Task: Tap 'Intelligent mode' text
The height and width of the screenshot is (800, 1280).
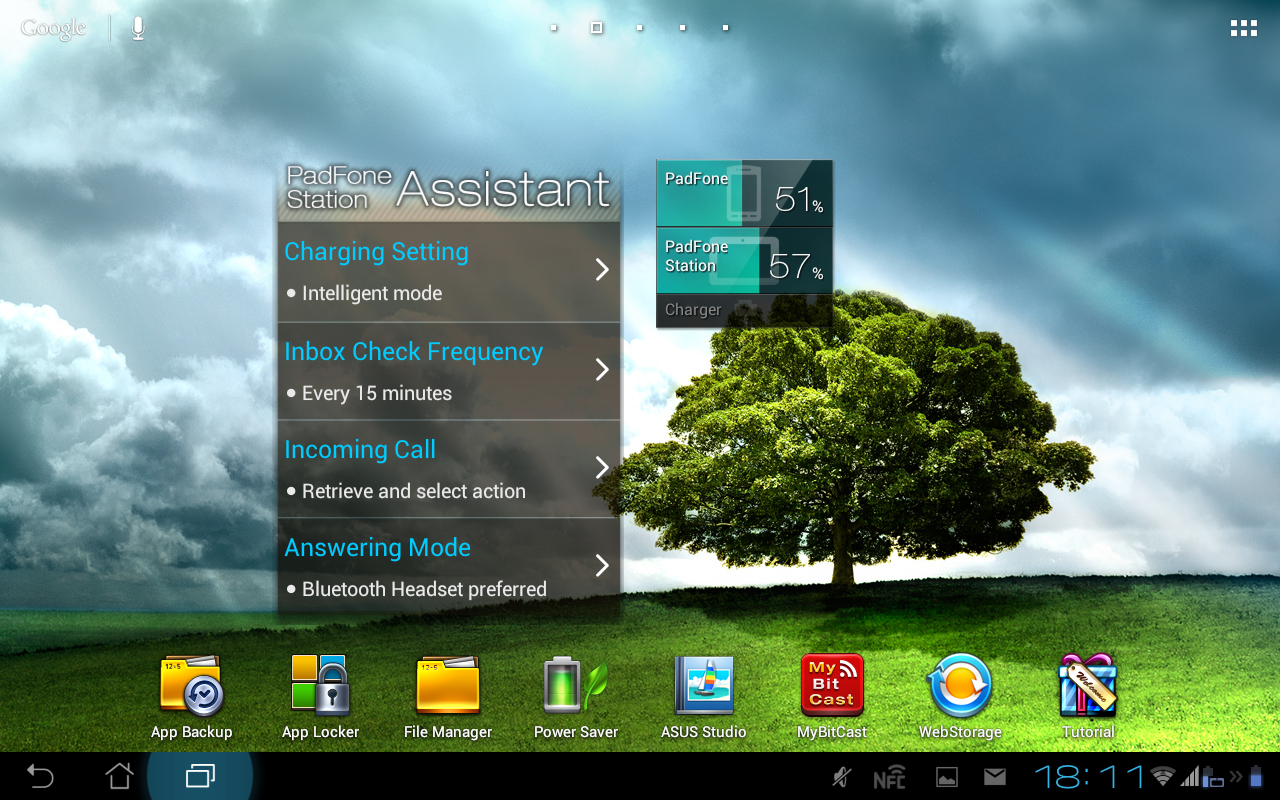Action: 372,294
